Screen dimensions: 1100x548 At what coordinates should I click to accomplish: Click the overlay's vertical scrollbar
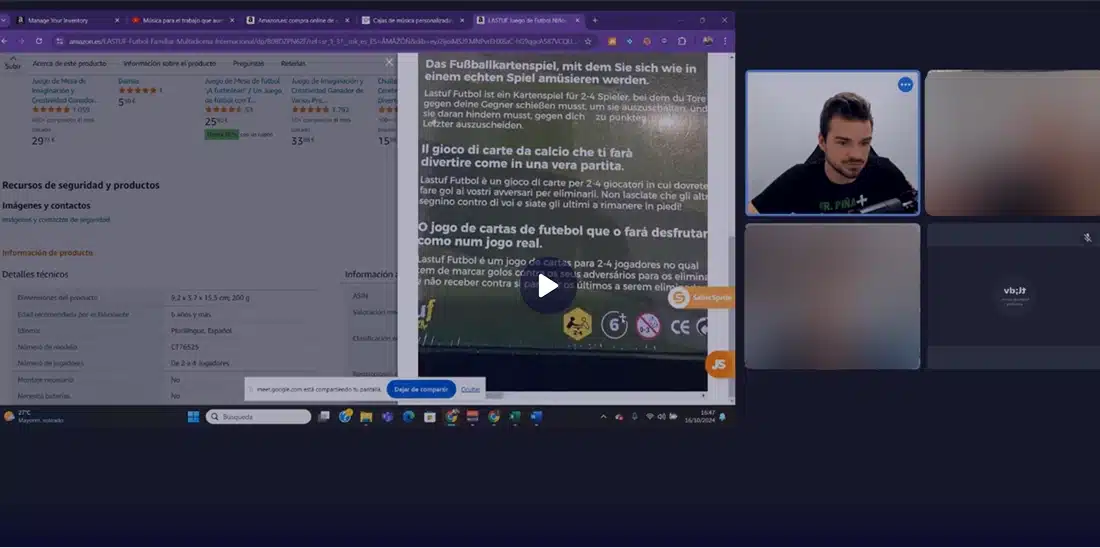click(x=731, y=316)
